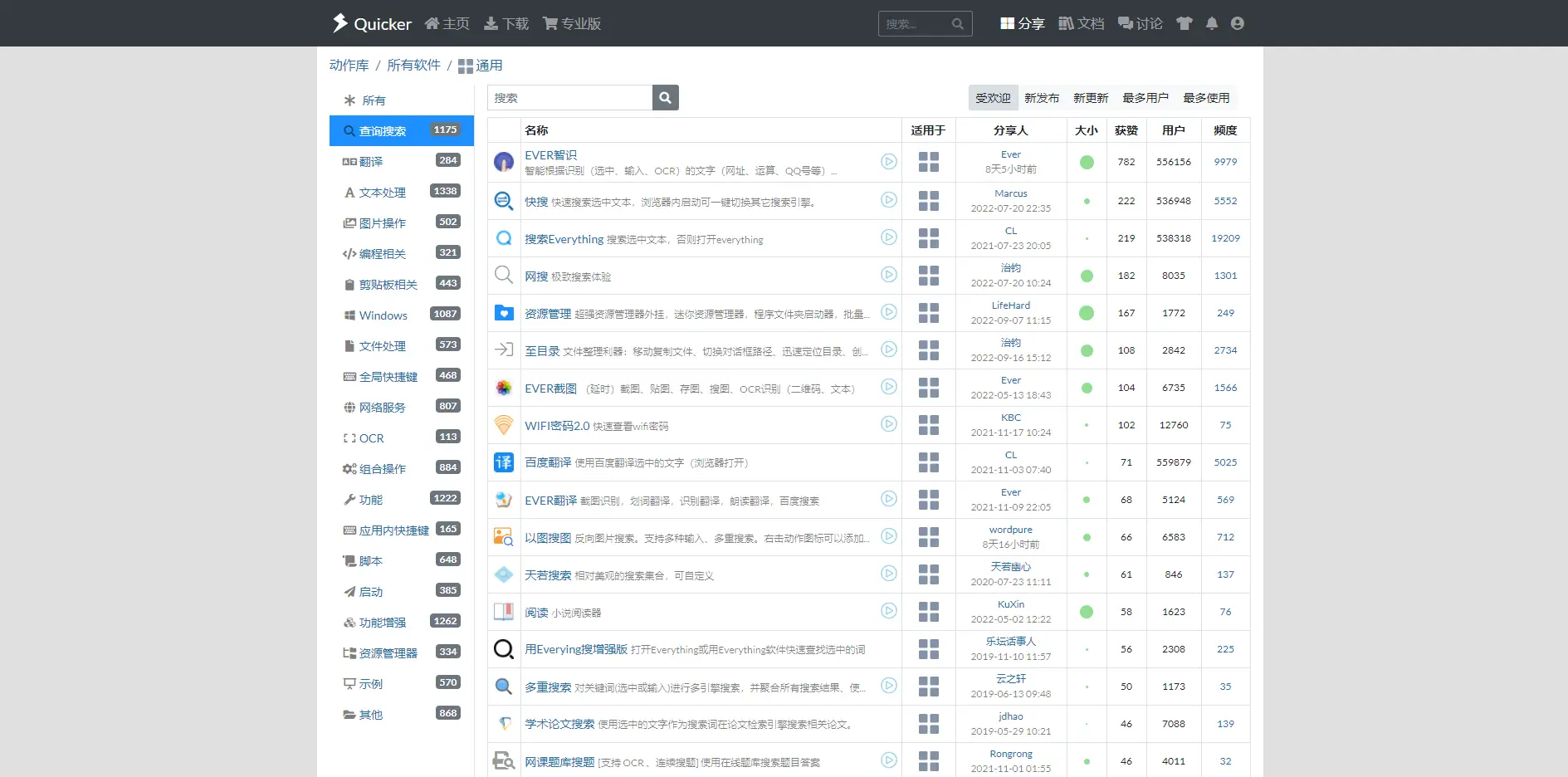Click the play icon on 以图搜图 row
Image resolution: width=1568 pixels, height=777 pixels.
[889, 536]
